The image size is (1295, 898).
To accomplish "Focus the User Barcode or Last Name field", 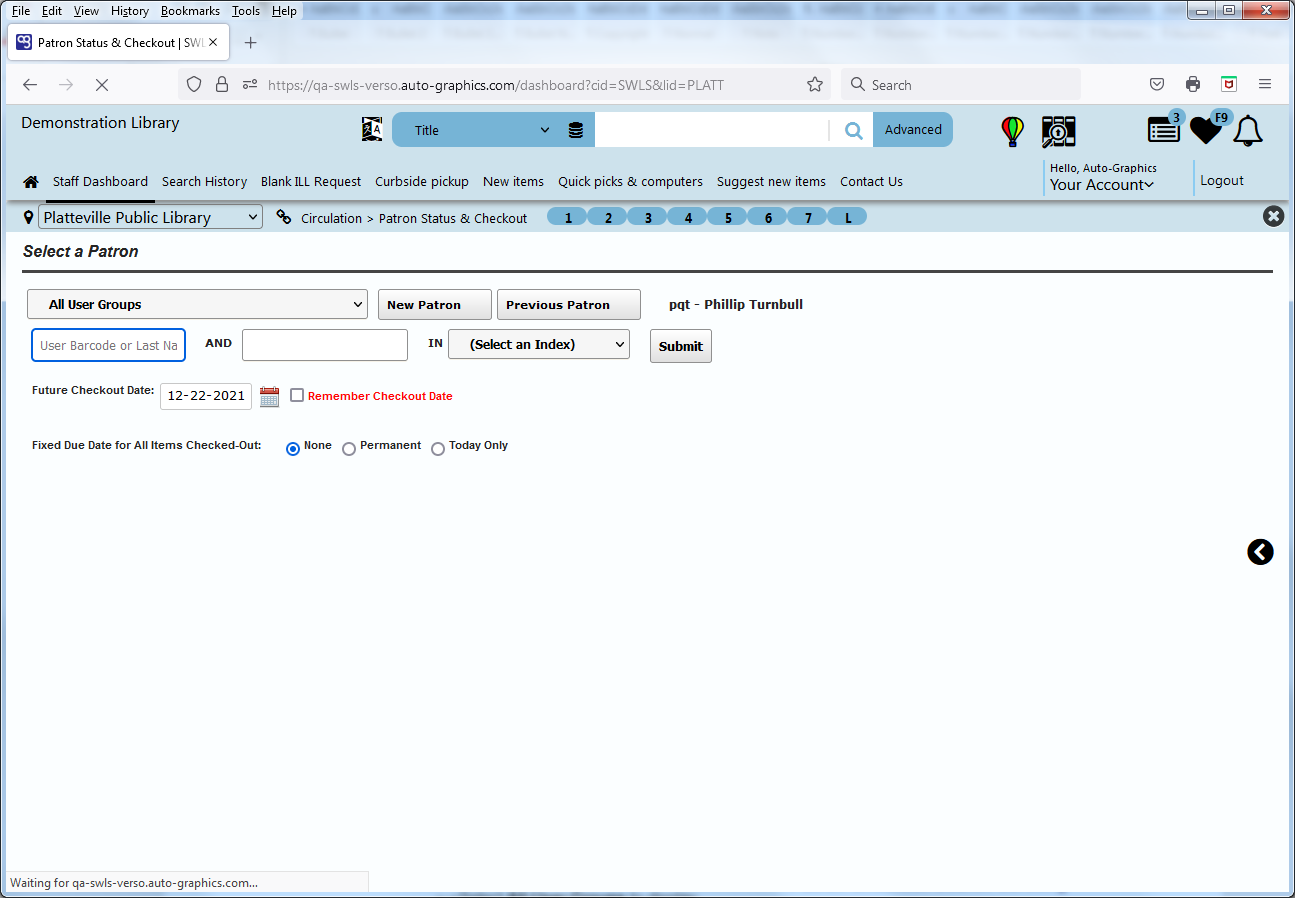I will (109, 345).
